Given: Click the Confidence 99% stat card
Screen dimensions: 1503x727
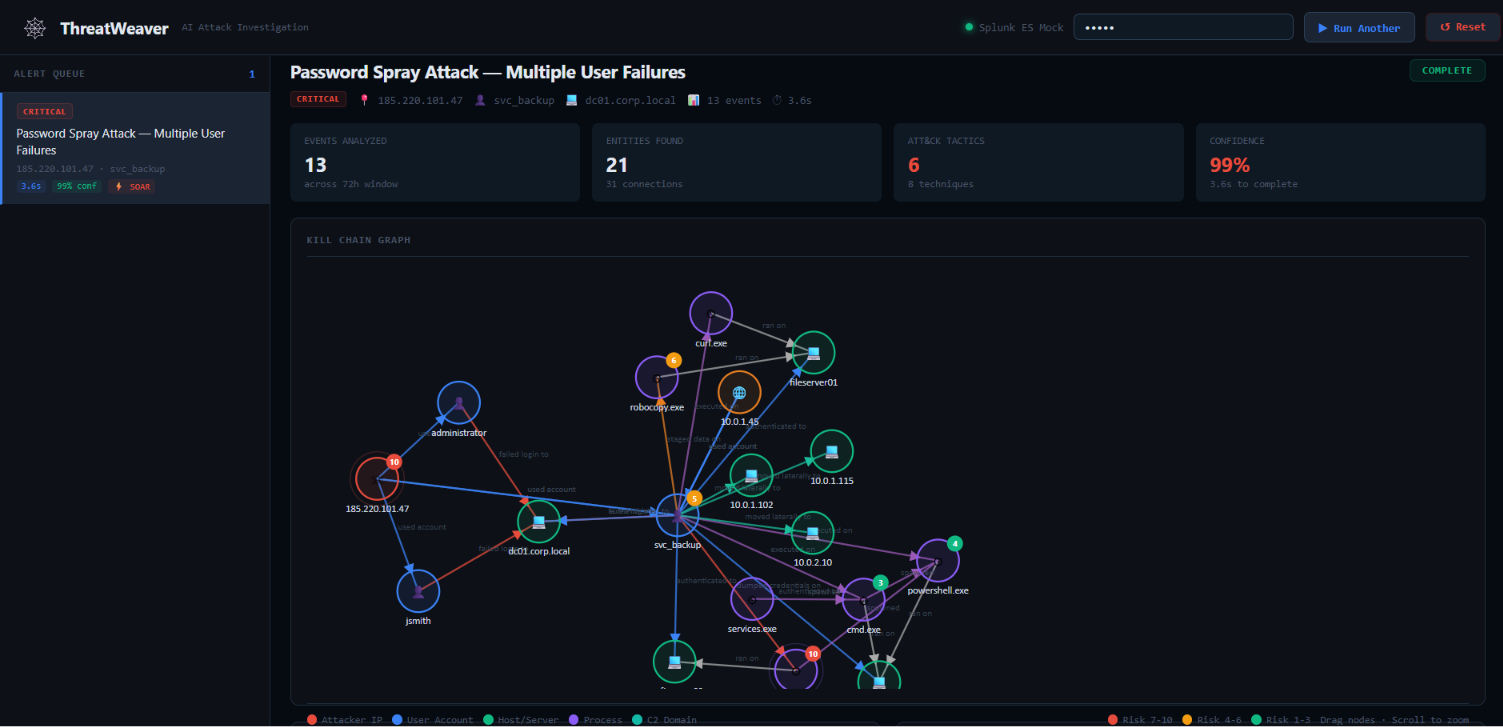Looking at the screenshot, I should coord(1341,162).
